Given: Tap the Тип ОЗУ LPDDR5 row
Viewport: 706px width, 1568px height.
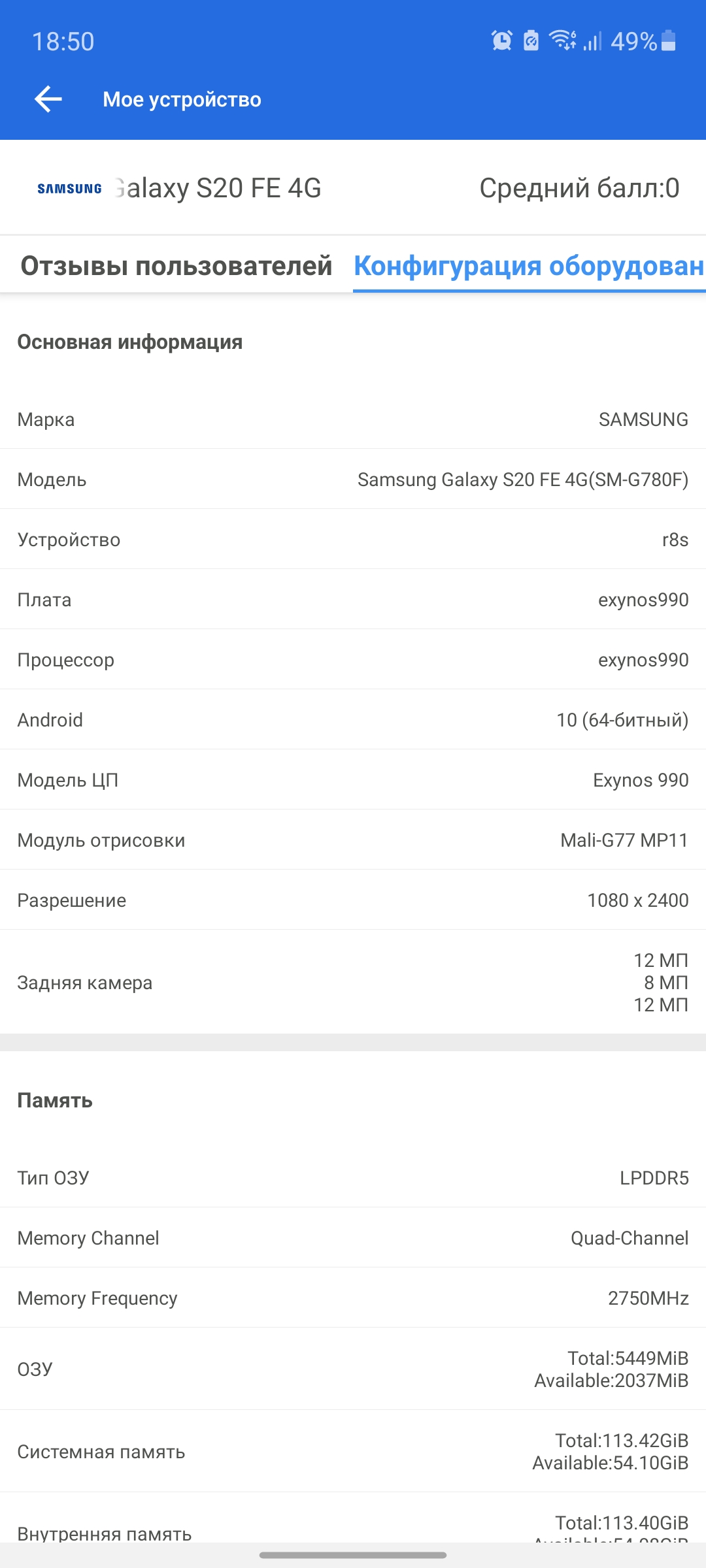Looking at the screenshot, I should 353,1178.
